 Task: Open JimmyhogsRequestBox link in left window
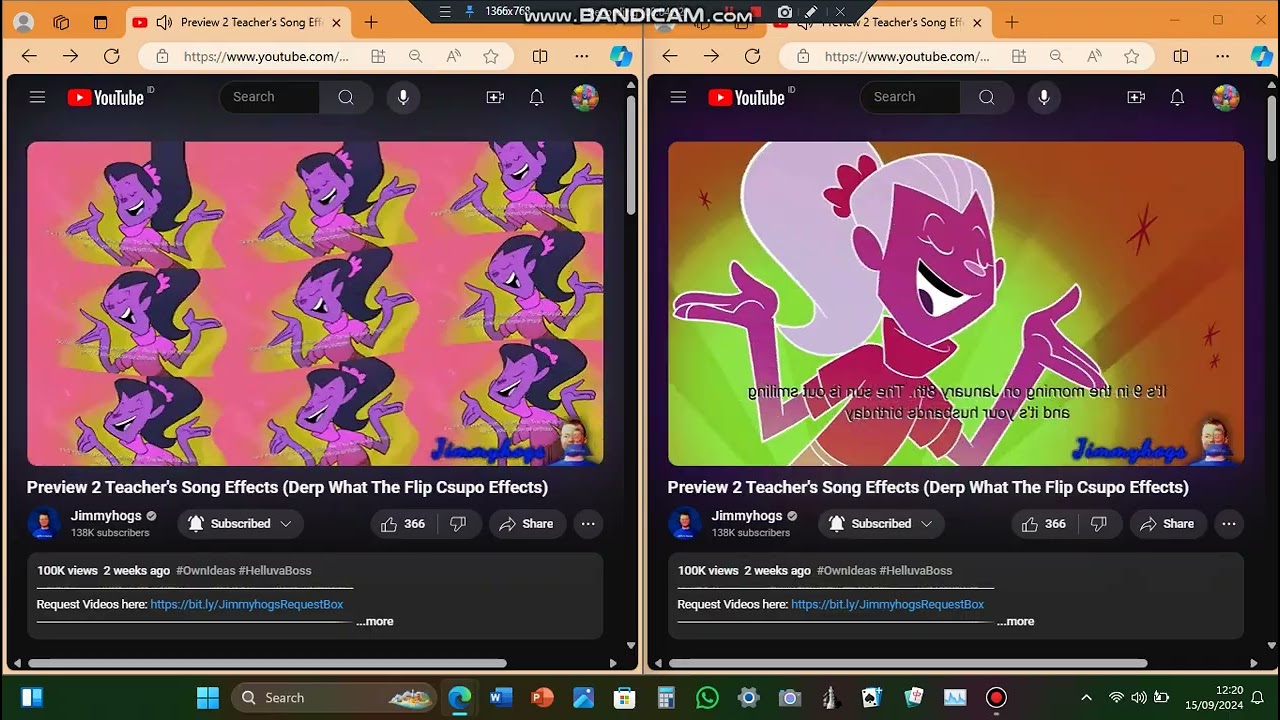pos(247,604)
